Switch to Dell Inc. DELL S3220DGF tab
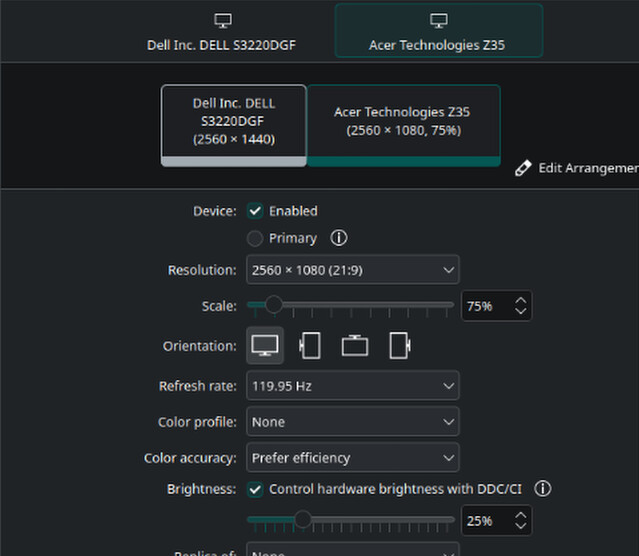639x556 pixels. (x=223, y=33)
